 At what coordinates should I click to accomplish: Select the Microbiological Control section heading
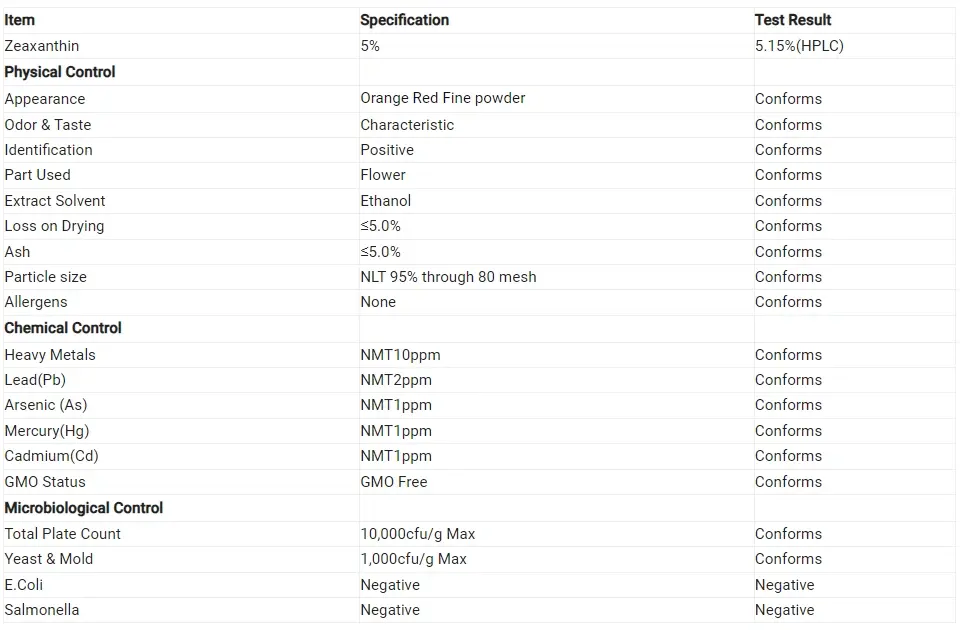click(84, 508)
